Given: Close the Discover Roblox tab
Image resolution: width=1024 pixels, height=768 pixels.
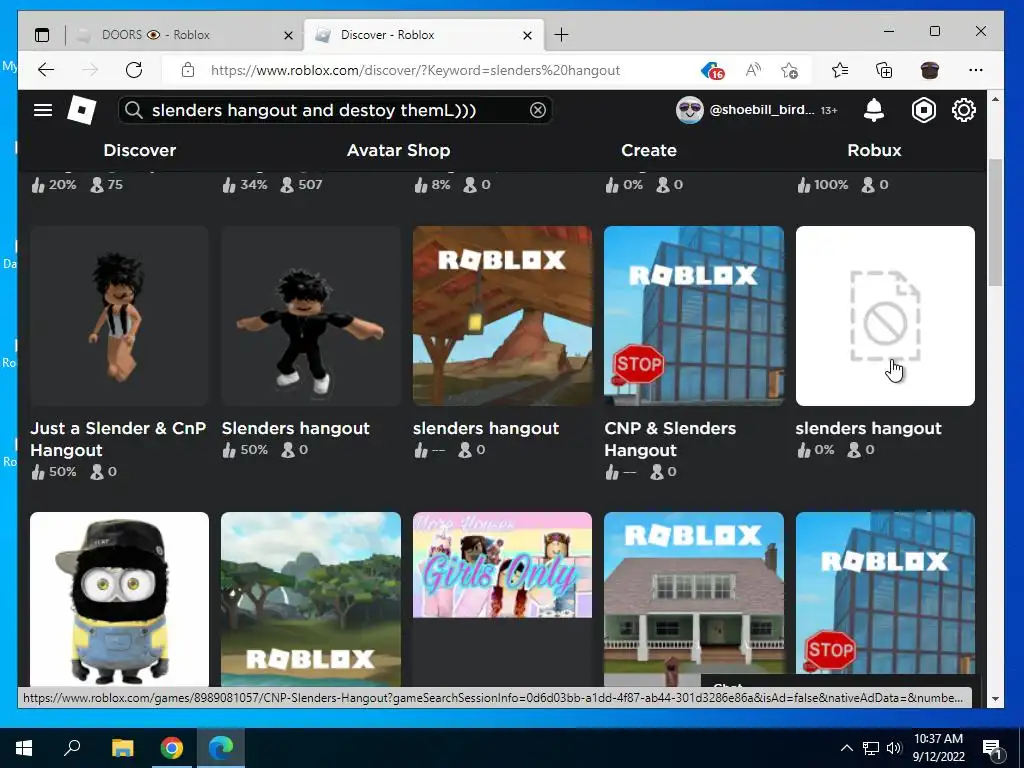Looking at the screenshot, I should (528, 35).
